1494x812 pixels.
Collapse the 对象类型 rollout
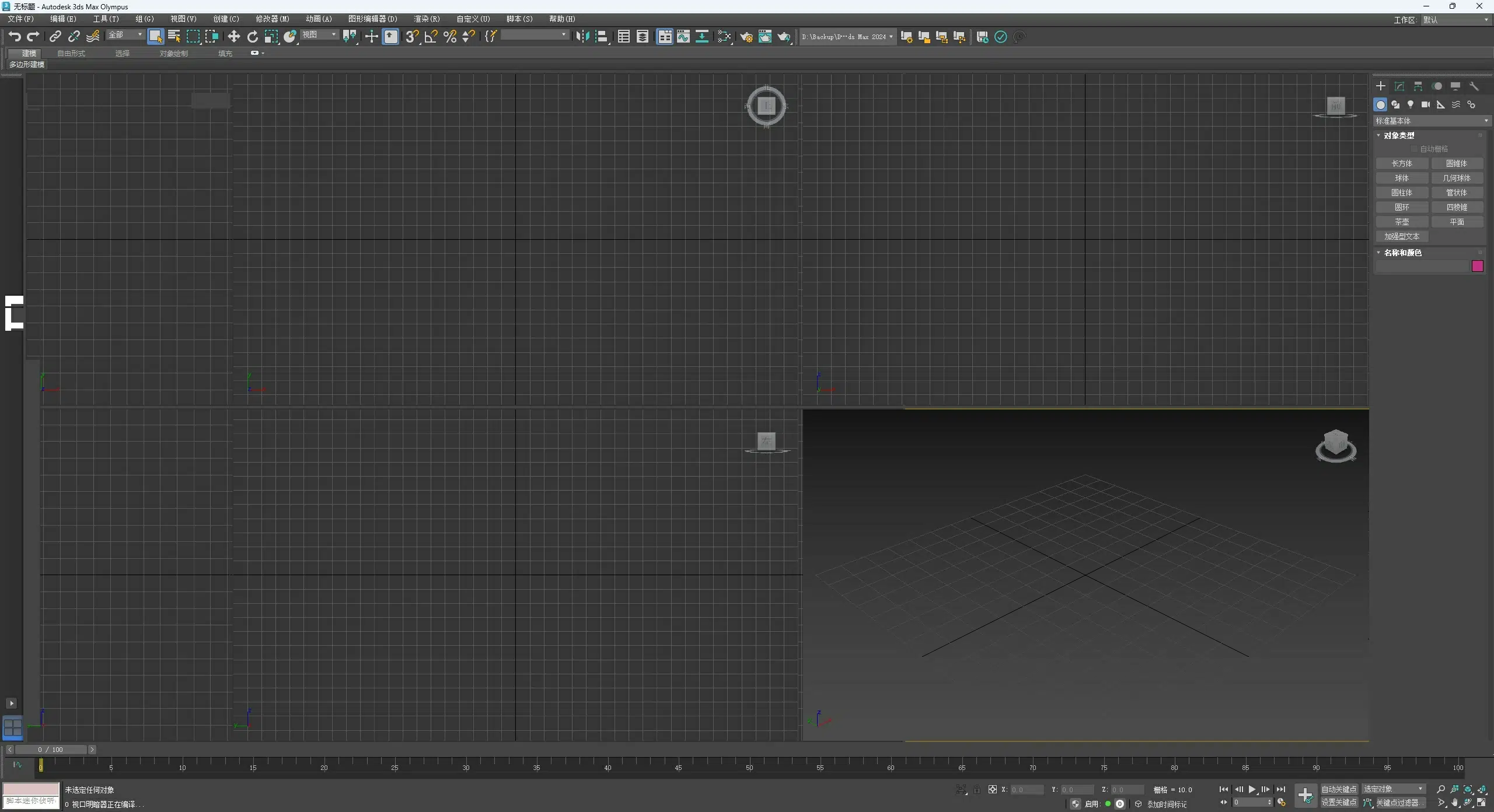tap(1398, 135)
